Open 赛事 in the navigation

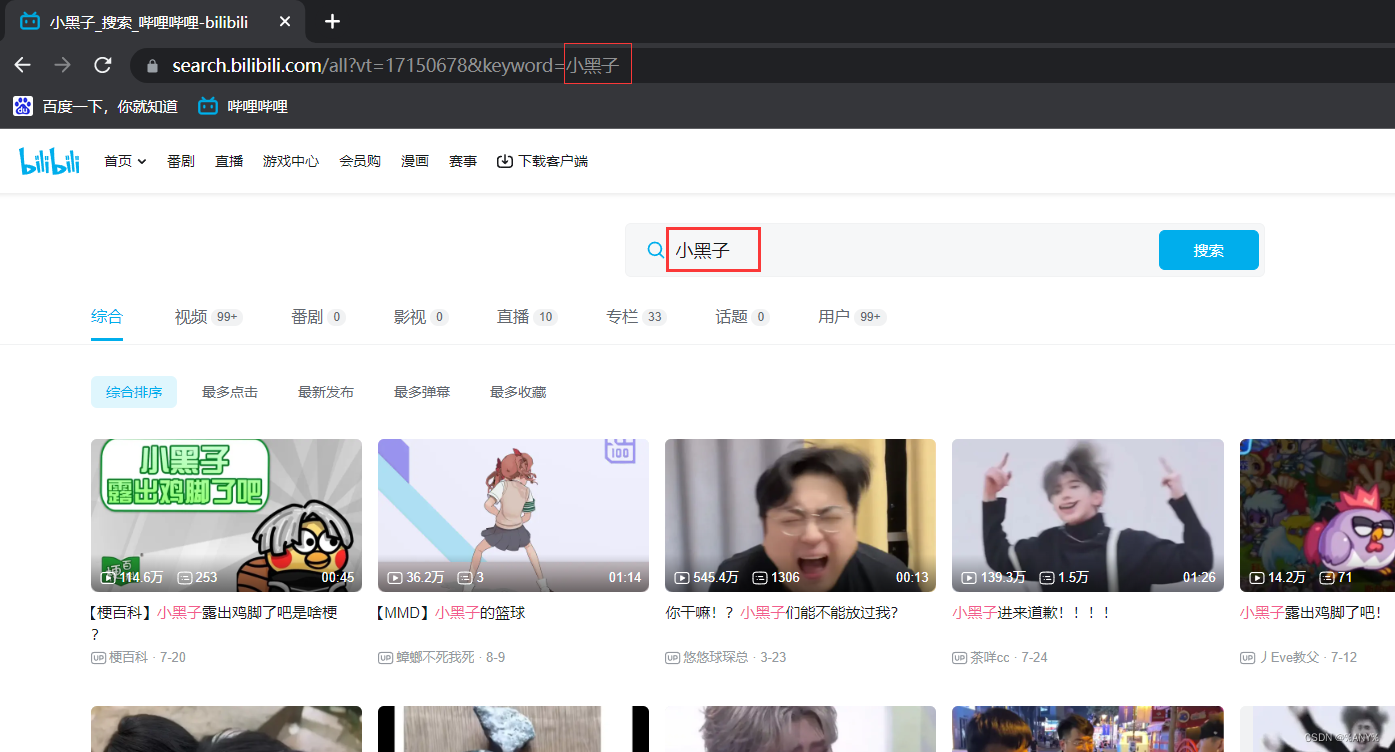(463, 161)
